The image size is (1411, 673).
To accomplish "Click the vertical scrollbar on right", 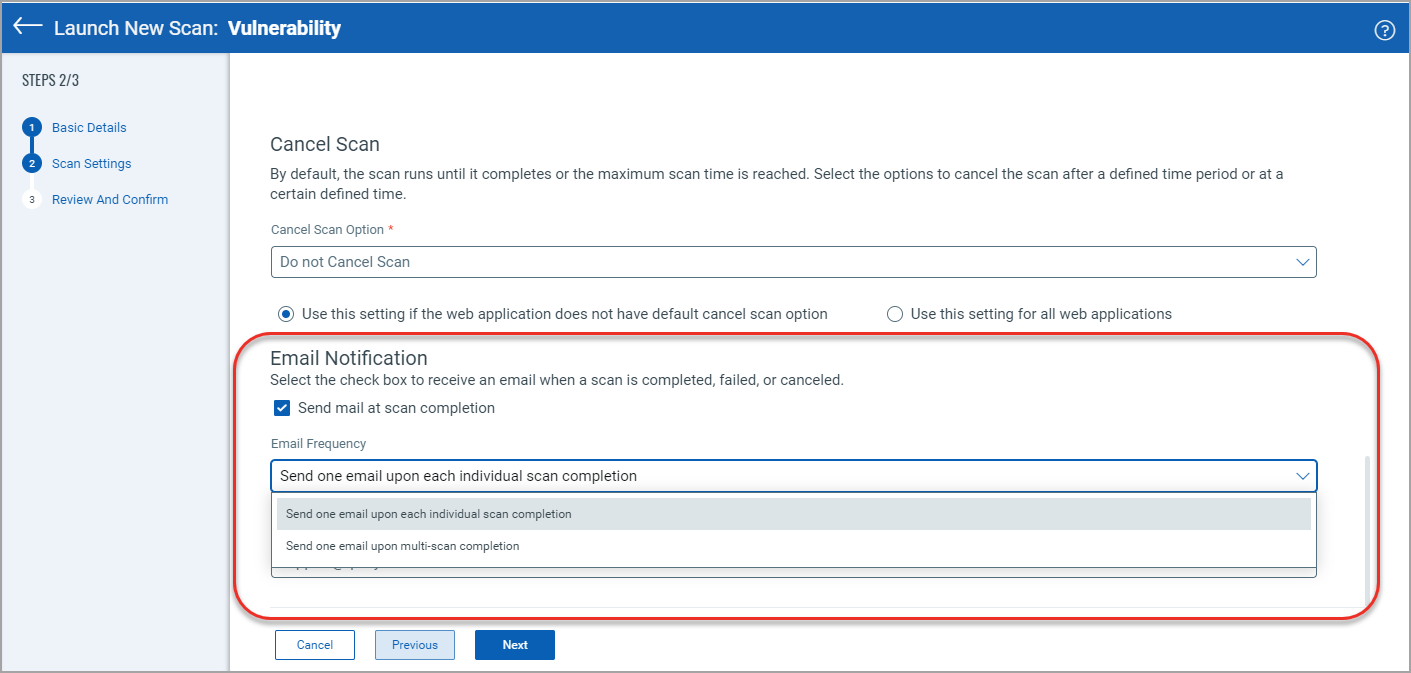I will pyautogui.click(x=1367, y=530).
